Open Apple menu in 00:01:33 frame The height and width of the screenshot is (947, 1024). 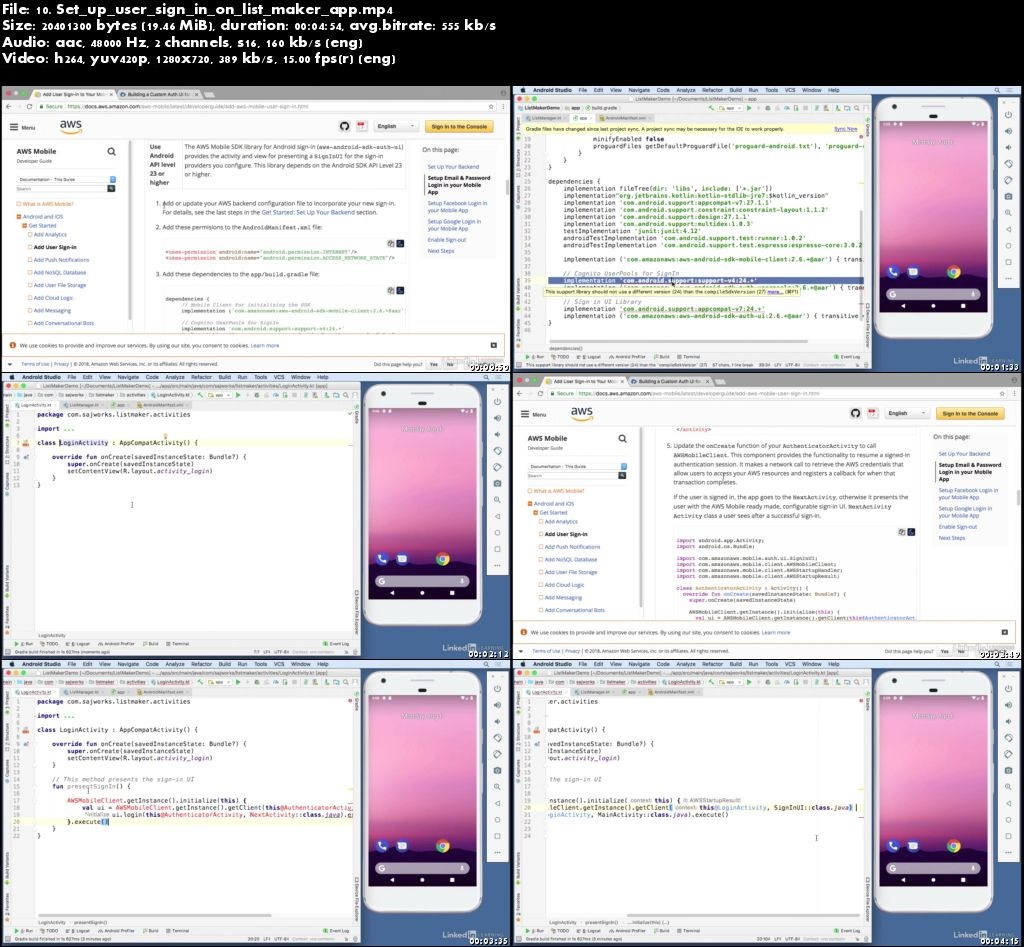tap(521, 90)
